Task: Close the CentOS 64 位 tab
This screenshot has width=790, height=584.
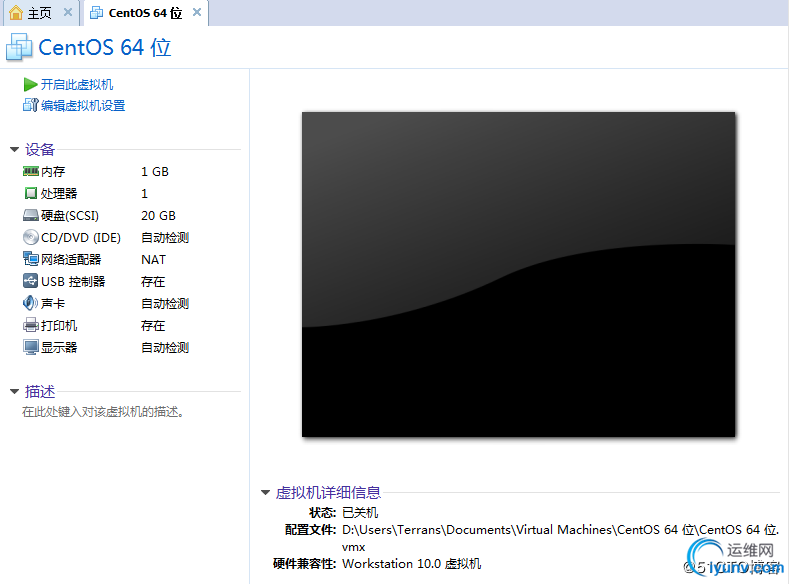Action: 197,12
